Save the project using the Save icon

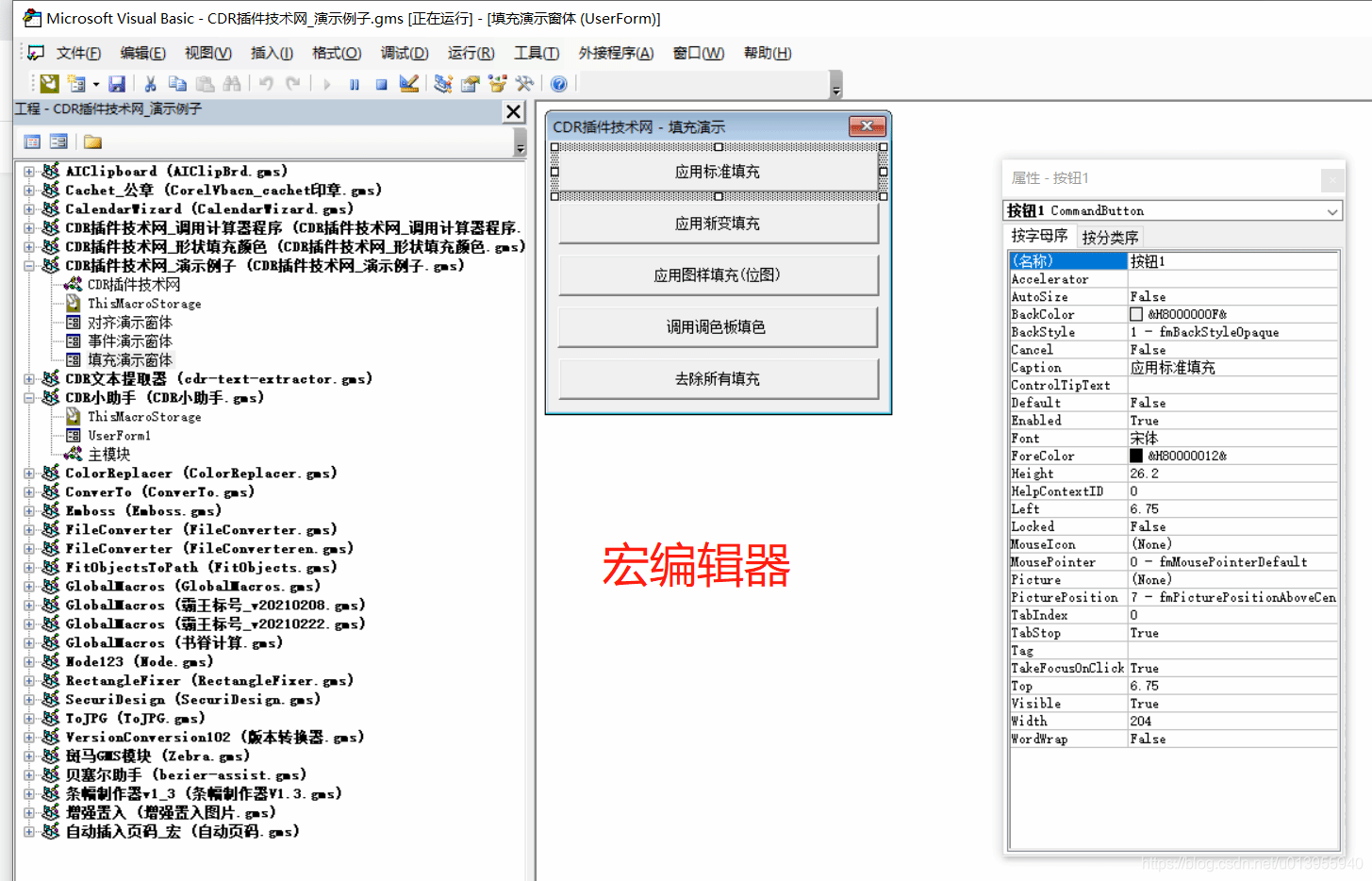coord(116,84)
